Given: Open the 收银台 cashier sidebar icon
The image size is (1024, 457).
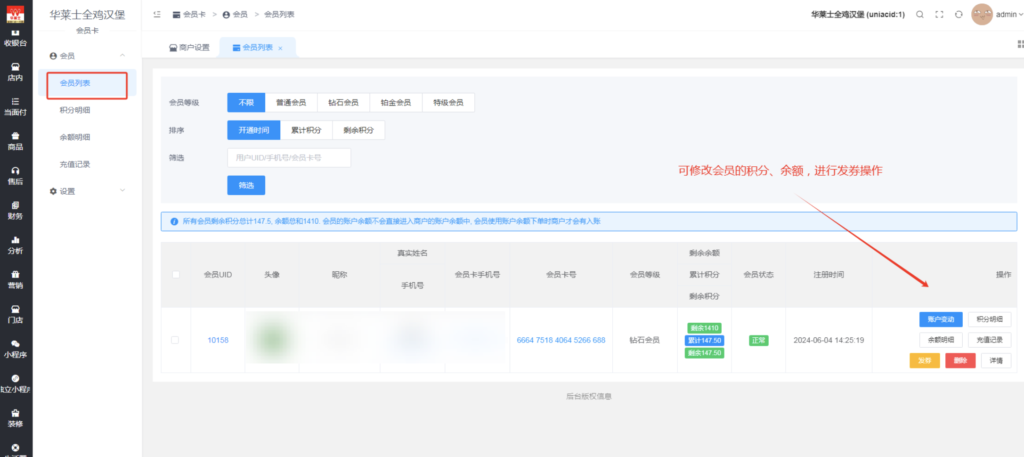Looking at the screenshot, I should [15, 38].
